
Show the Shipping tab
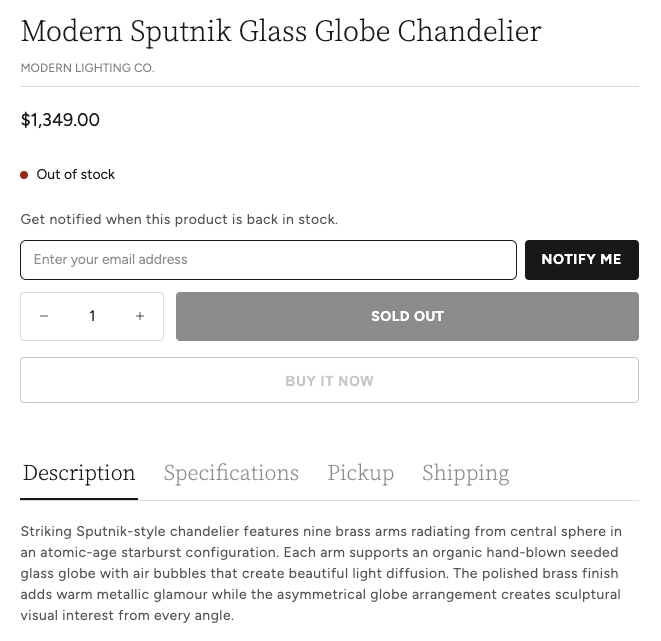click(465, 473)
